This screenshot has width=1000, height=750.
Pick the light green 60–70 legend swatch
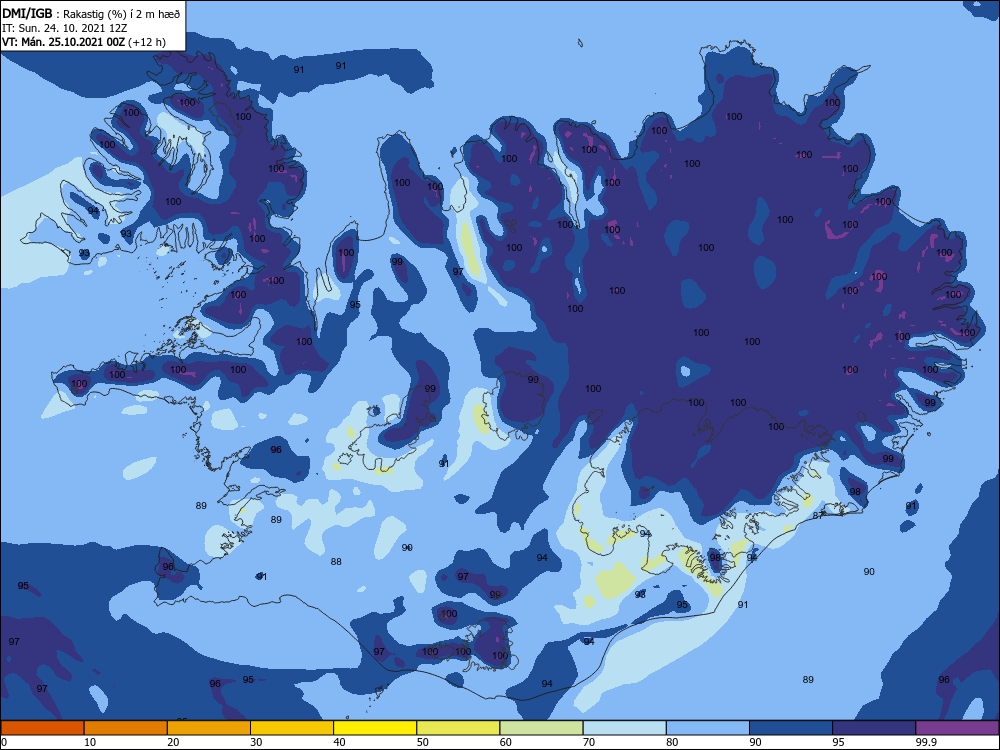point(541,728)
